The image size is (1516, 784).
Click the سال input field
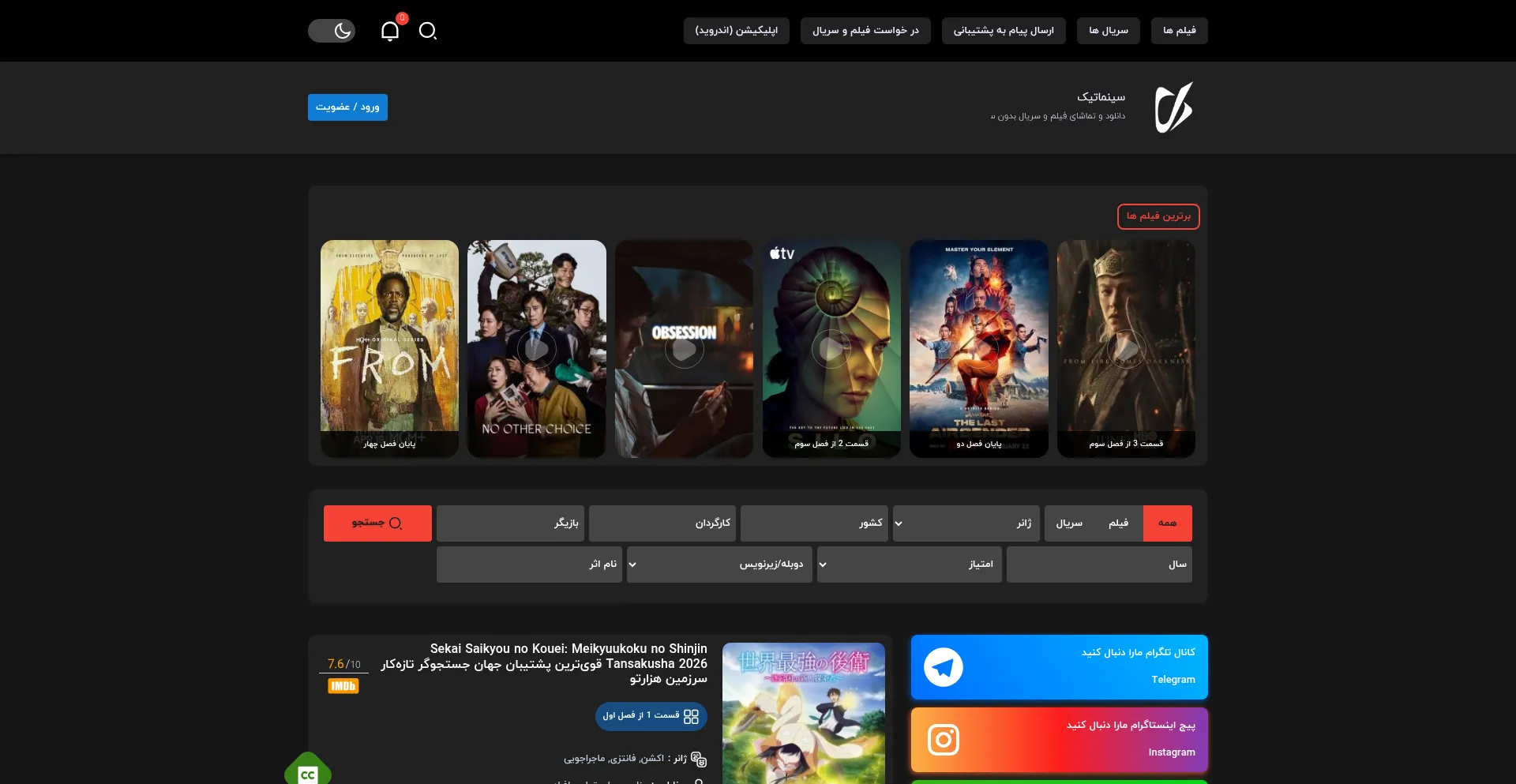[1099, 565]
